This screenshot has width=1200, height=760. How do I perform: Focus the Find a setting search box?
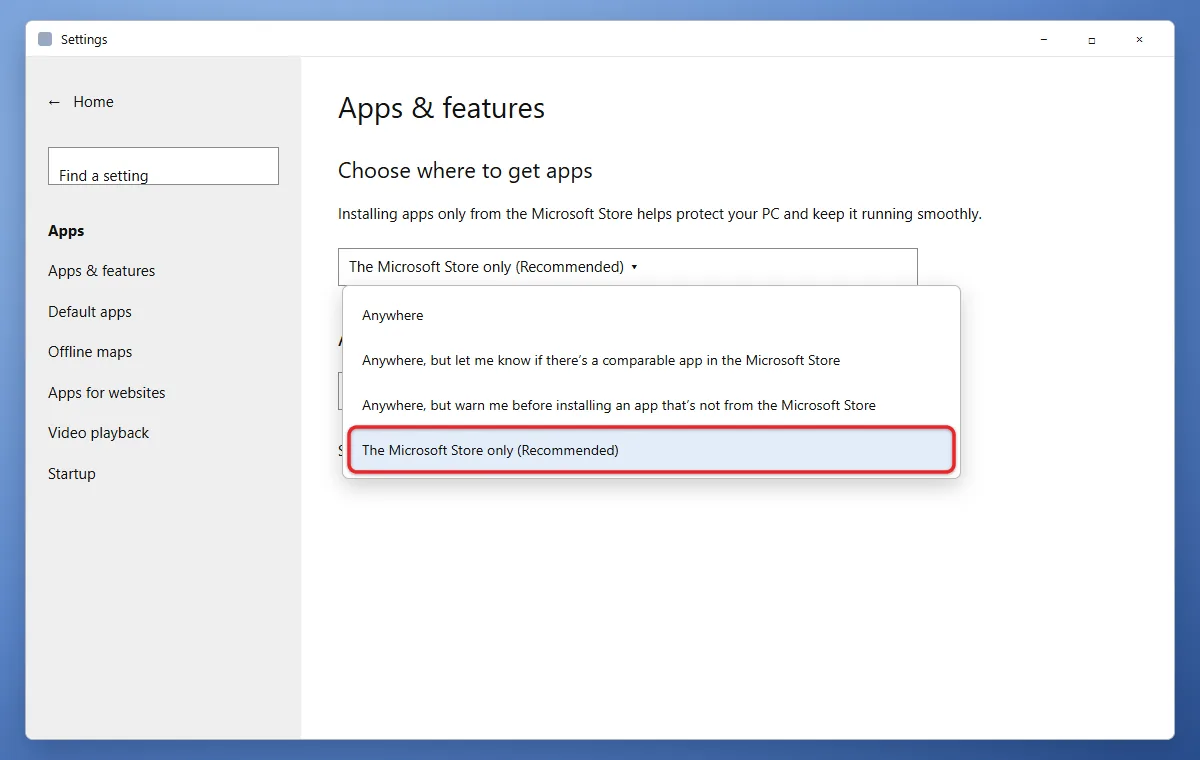[163, 166]
